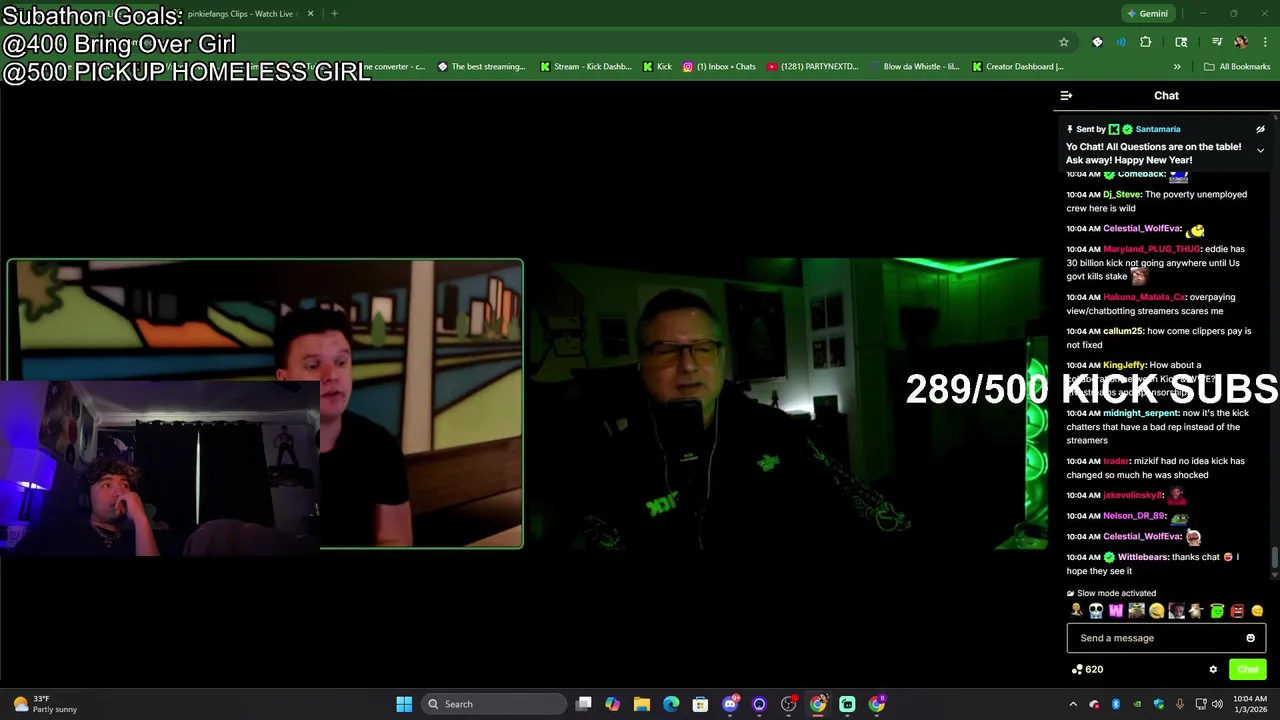The width and height of the screenshot is (1280, 720).
Task: Insert the pink W quick emote
Action: pos(1116,611)
